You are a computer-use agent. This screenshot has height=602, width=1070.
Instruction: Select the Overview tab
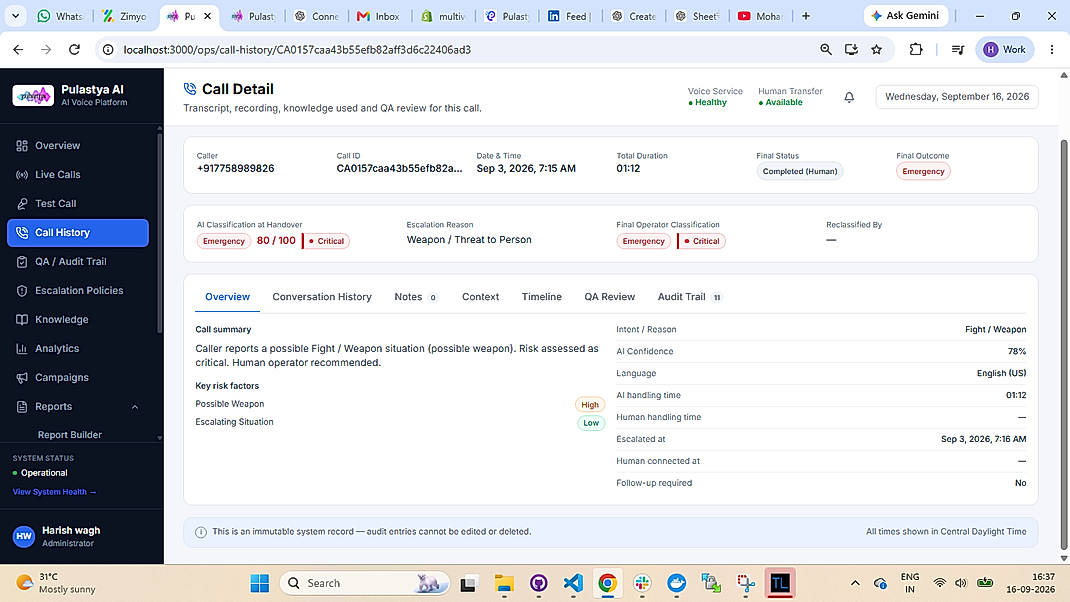click(227, 297)
